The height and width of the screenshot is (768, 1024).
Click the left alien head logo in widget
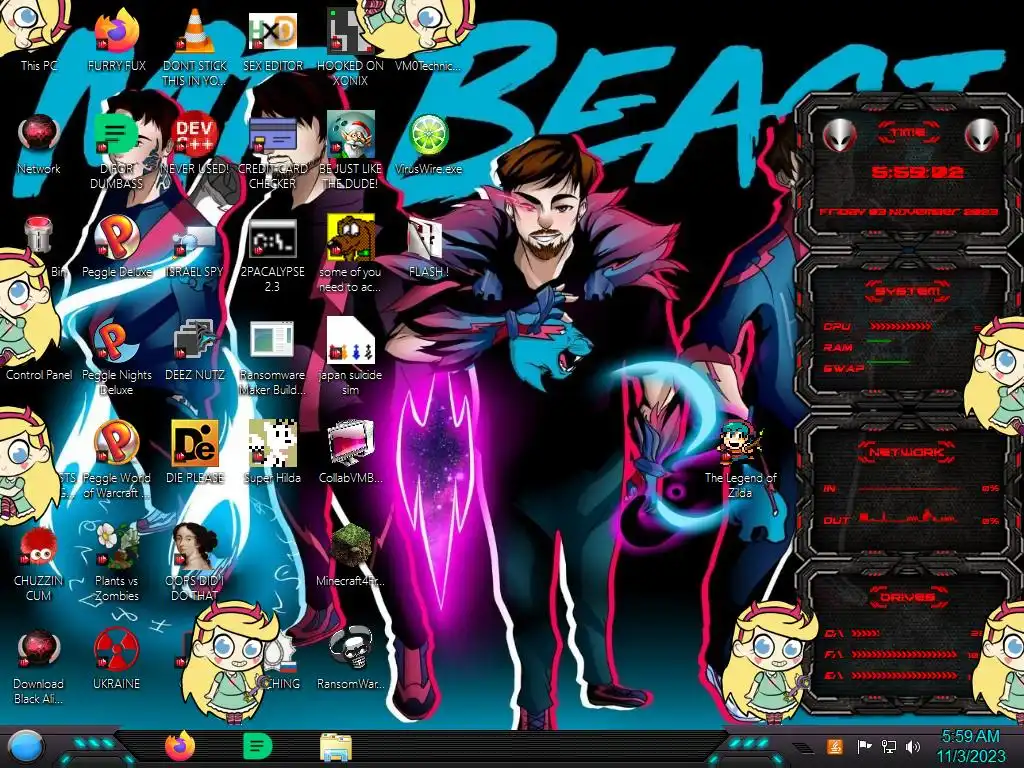point(839,135)
